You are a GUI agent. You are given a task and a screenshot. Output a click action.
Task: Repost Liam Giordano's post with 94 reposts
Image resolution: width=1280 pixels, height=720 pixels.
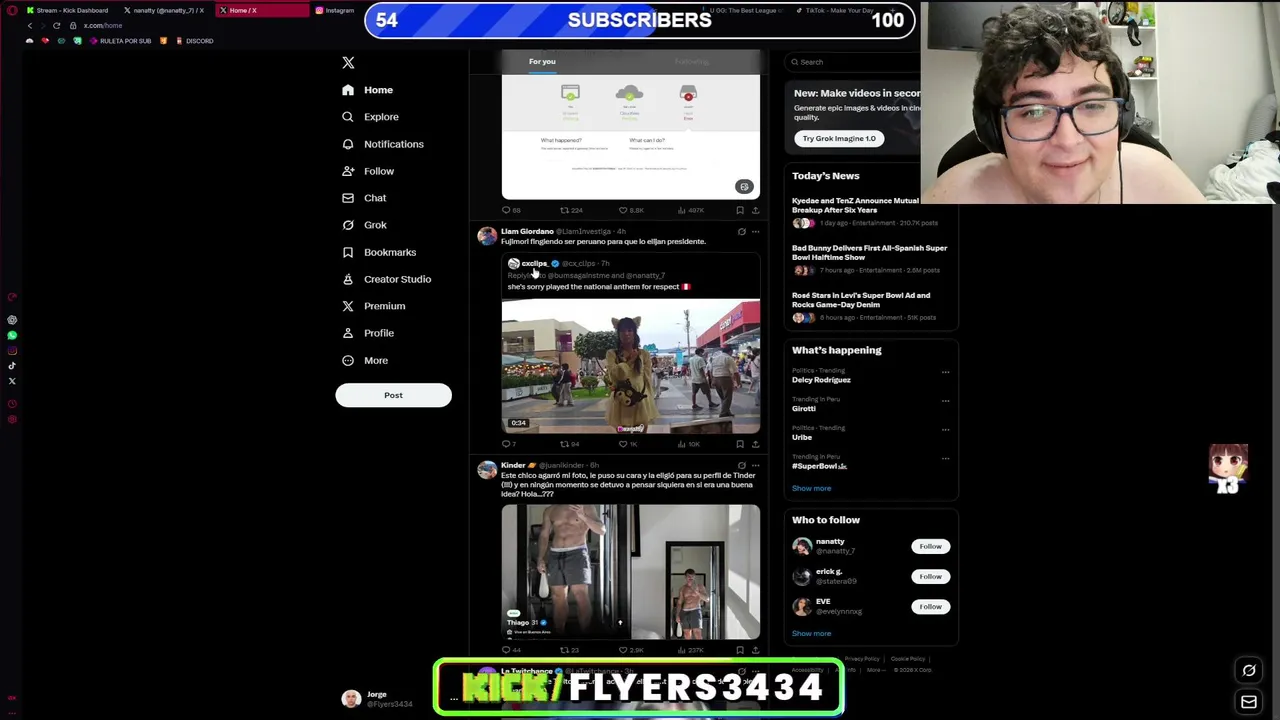(x=569, y=444)
